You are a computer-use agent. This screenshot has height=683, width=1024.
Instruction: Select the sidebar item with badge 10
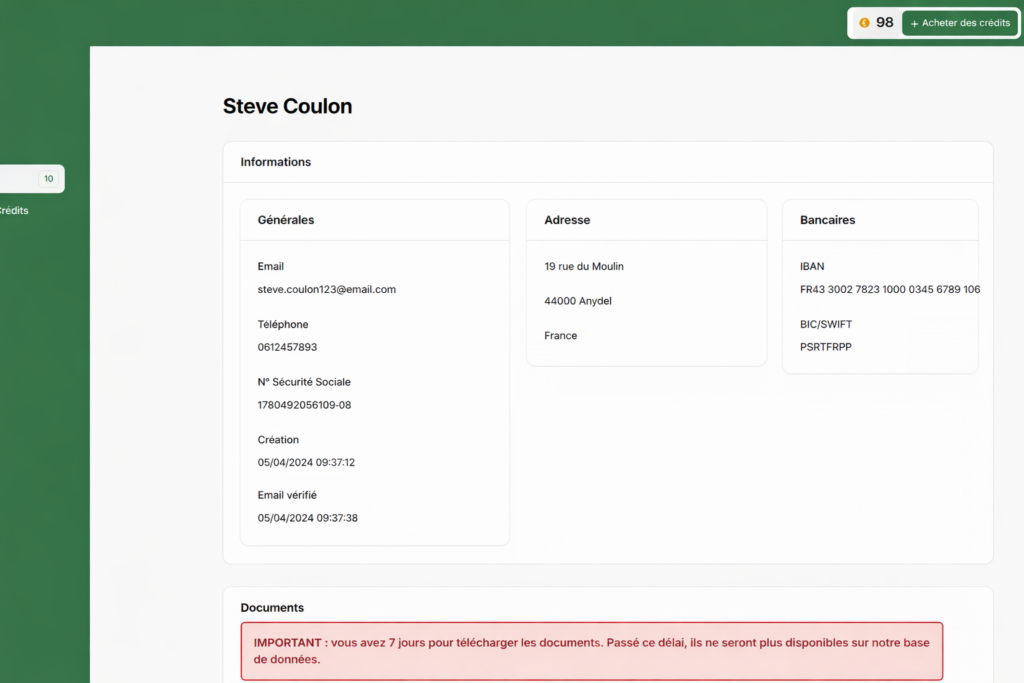[30, 179]
